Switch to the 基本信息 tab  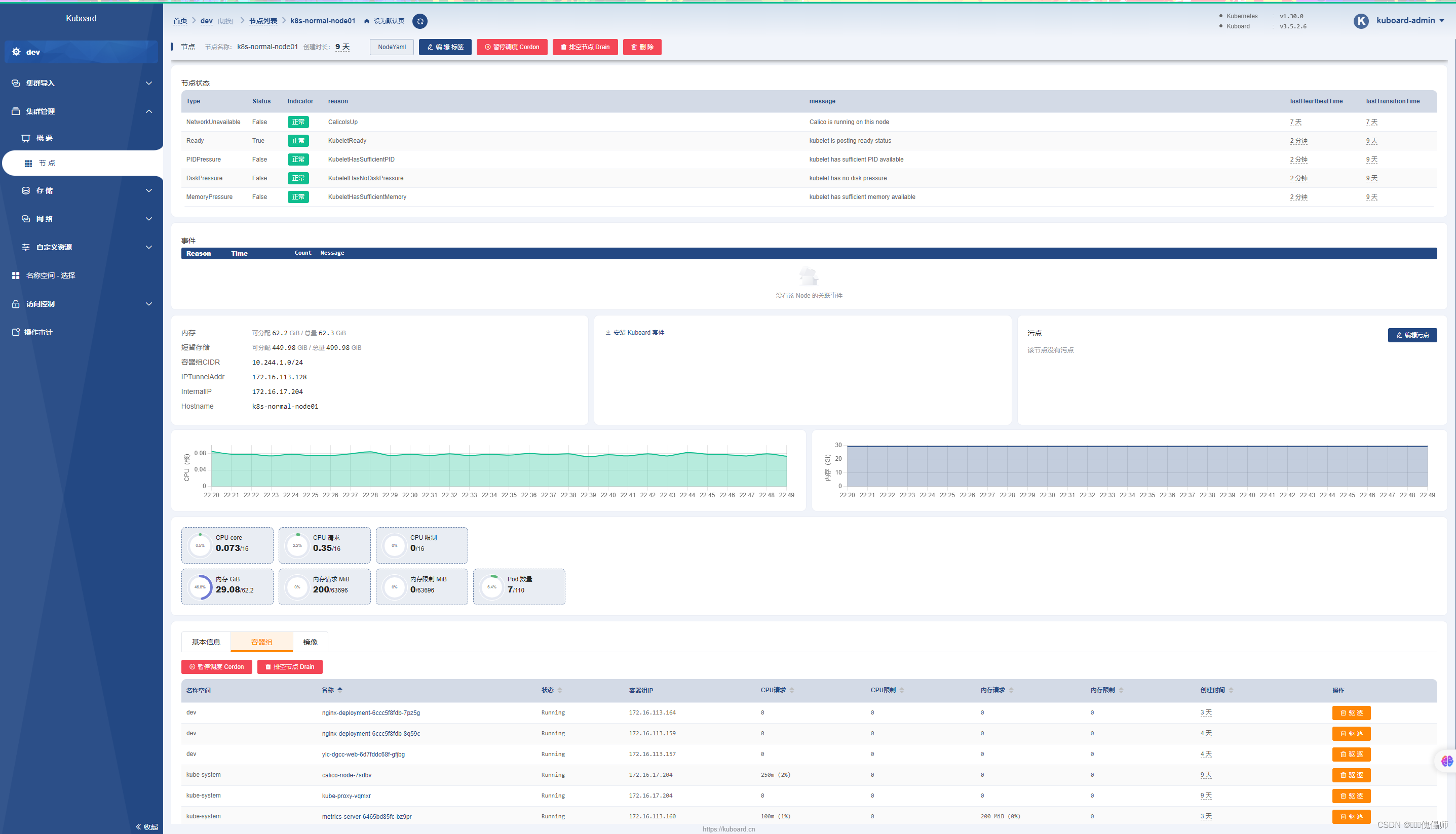click(x=206, y=642)
